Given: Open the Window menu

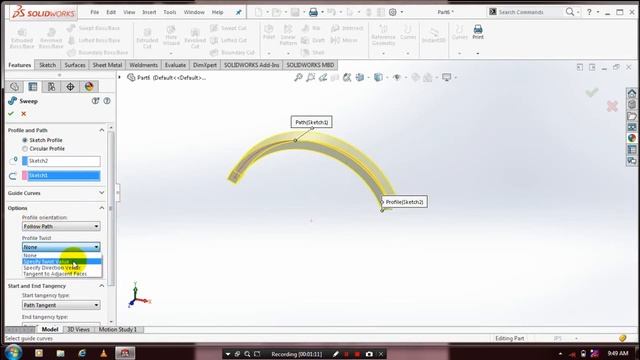Looking at the screenshot, I should (x=194, y=12).
